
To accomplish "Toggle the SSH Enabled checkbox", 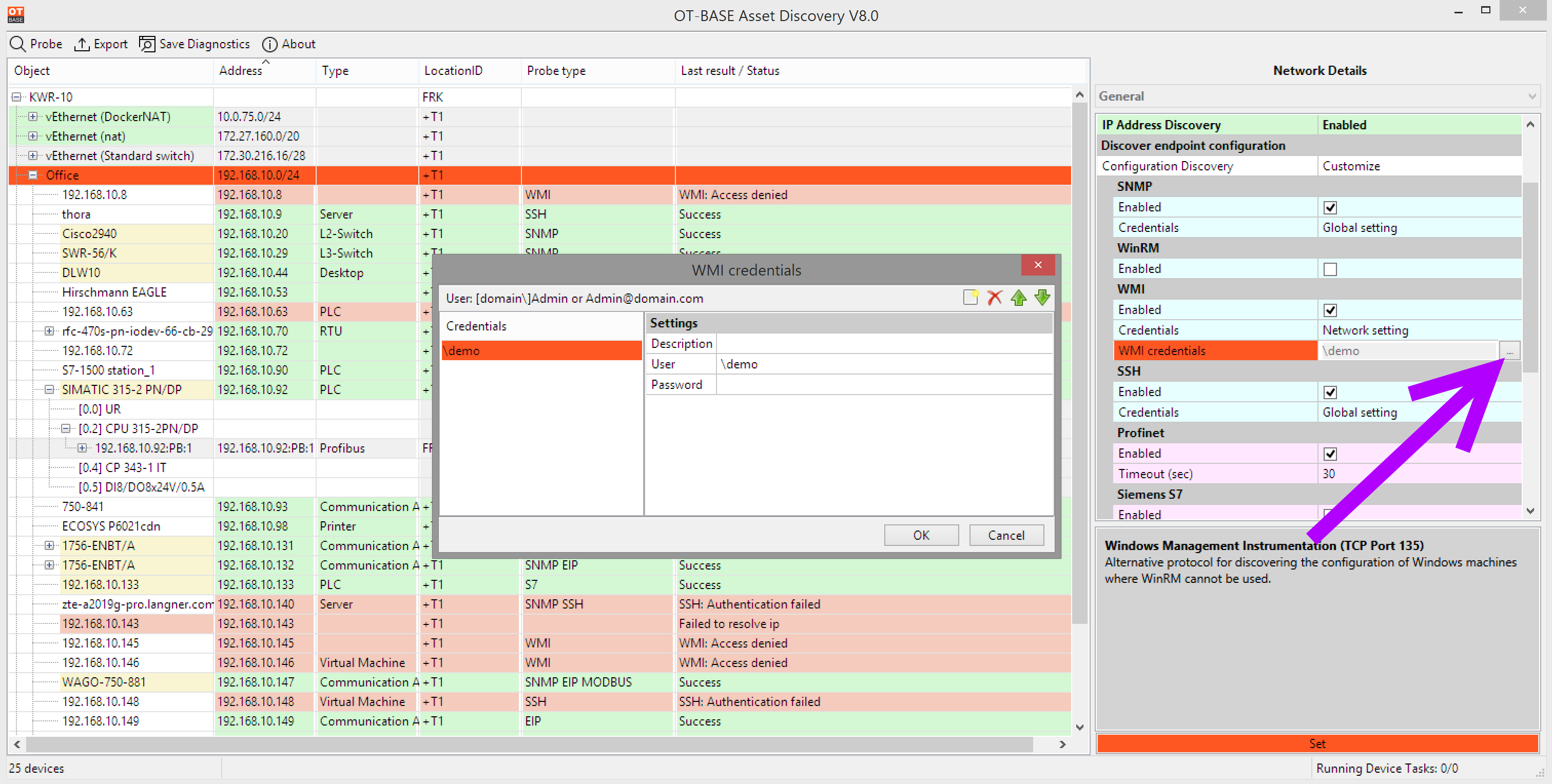I will point(1330,392).
